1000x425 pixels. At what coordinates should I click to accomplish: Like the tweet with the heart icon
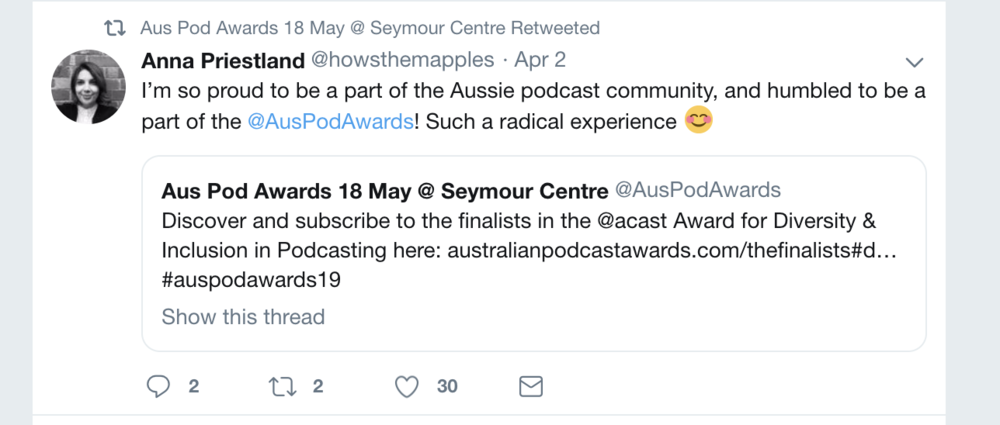pos(408,386)
